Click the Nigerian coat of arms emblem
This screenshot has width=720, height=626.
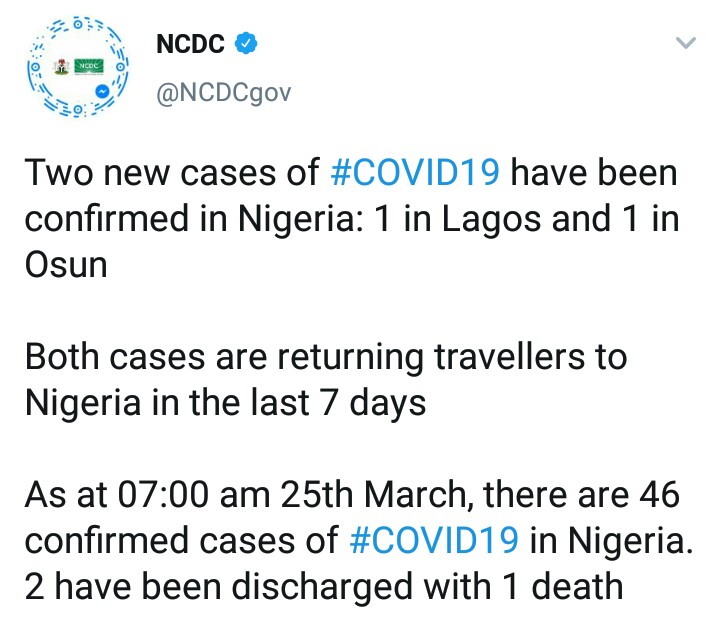point(62,67)
